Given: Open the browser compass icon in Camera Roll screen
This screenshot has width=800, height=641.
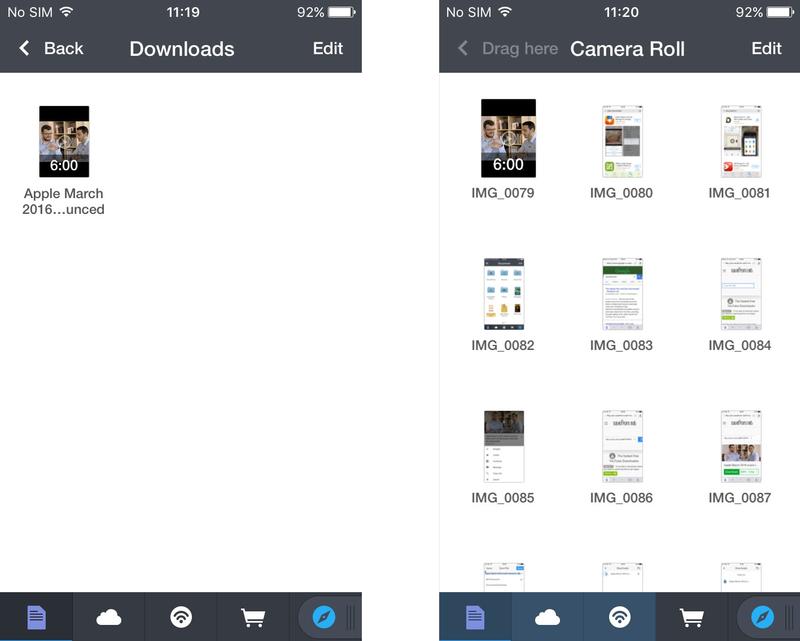Looking at the screenshot, I should point(762,617).
